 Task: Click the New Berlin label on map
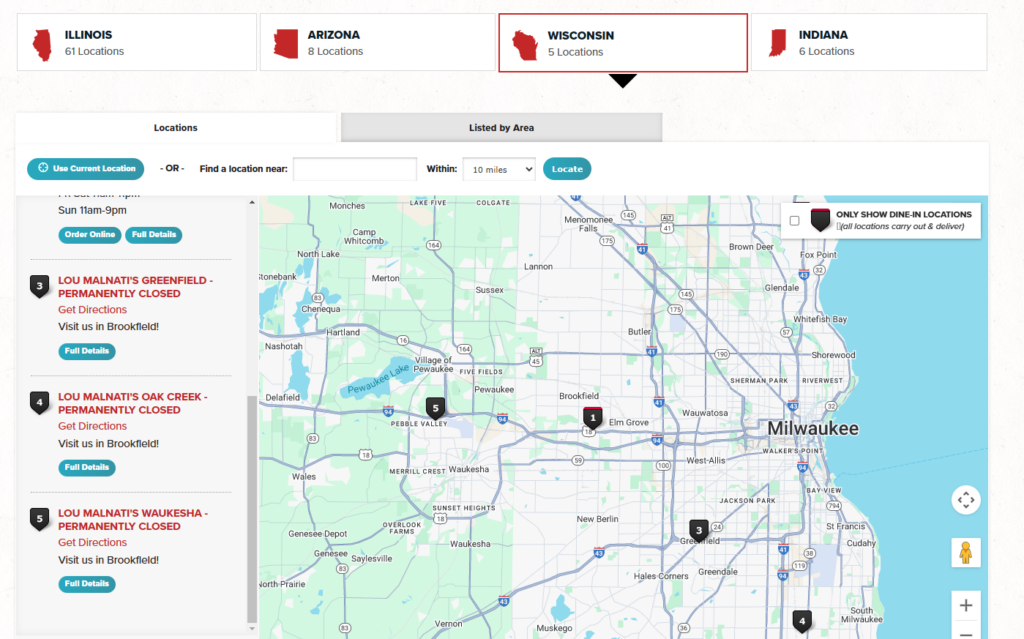point(597,519)
